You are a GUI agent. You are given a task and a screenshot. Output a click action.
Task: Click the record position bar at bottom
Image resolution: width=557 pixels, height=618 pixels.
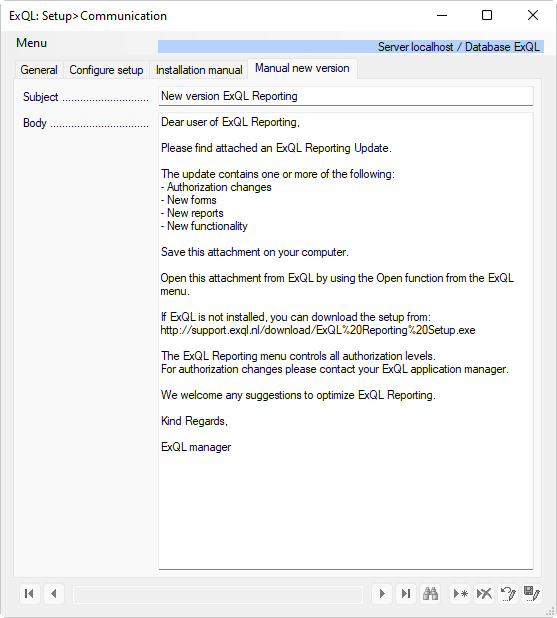pos(218,594)
